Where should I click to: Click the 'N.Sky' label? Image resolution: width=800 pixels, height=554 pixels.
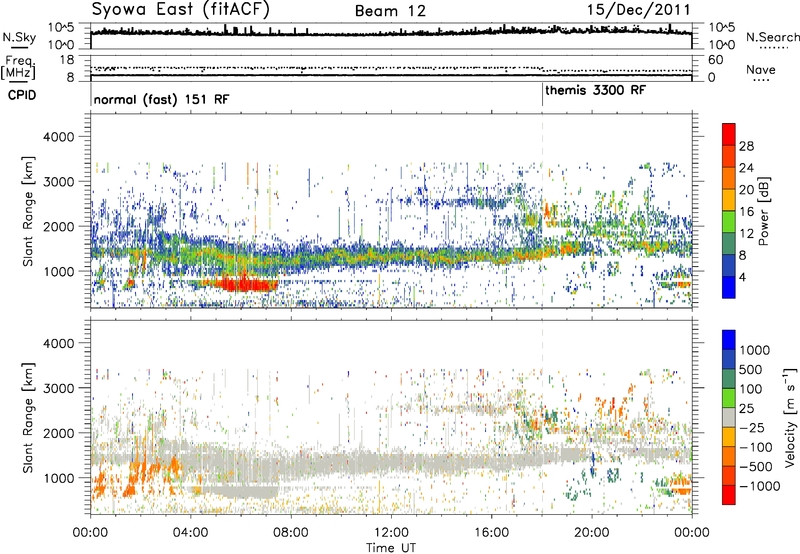(19, 37)
